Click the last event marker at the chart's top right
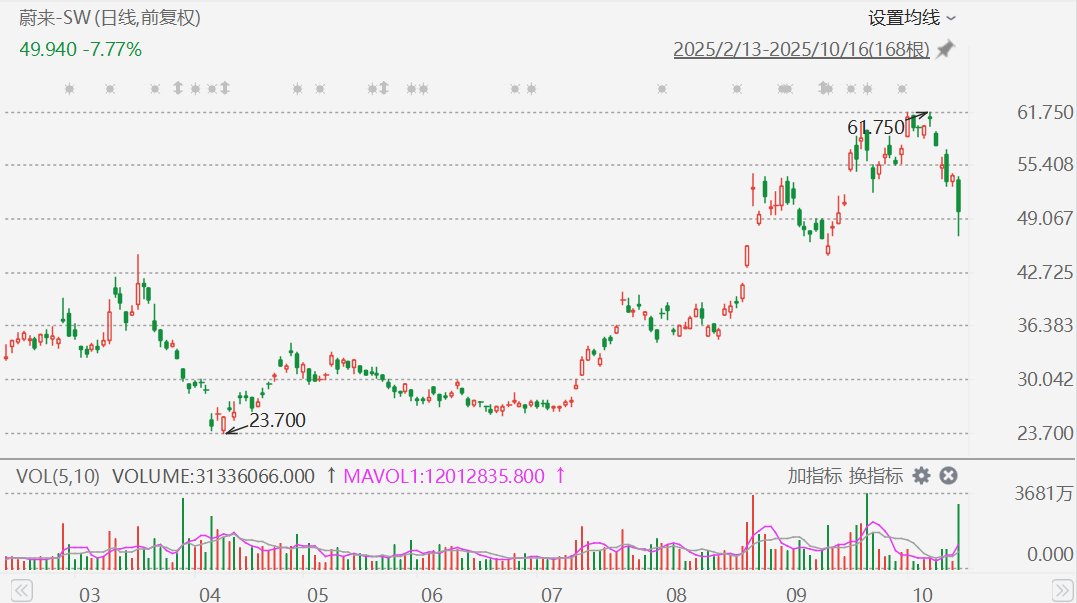 tap(902, 89)
